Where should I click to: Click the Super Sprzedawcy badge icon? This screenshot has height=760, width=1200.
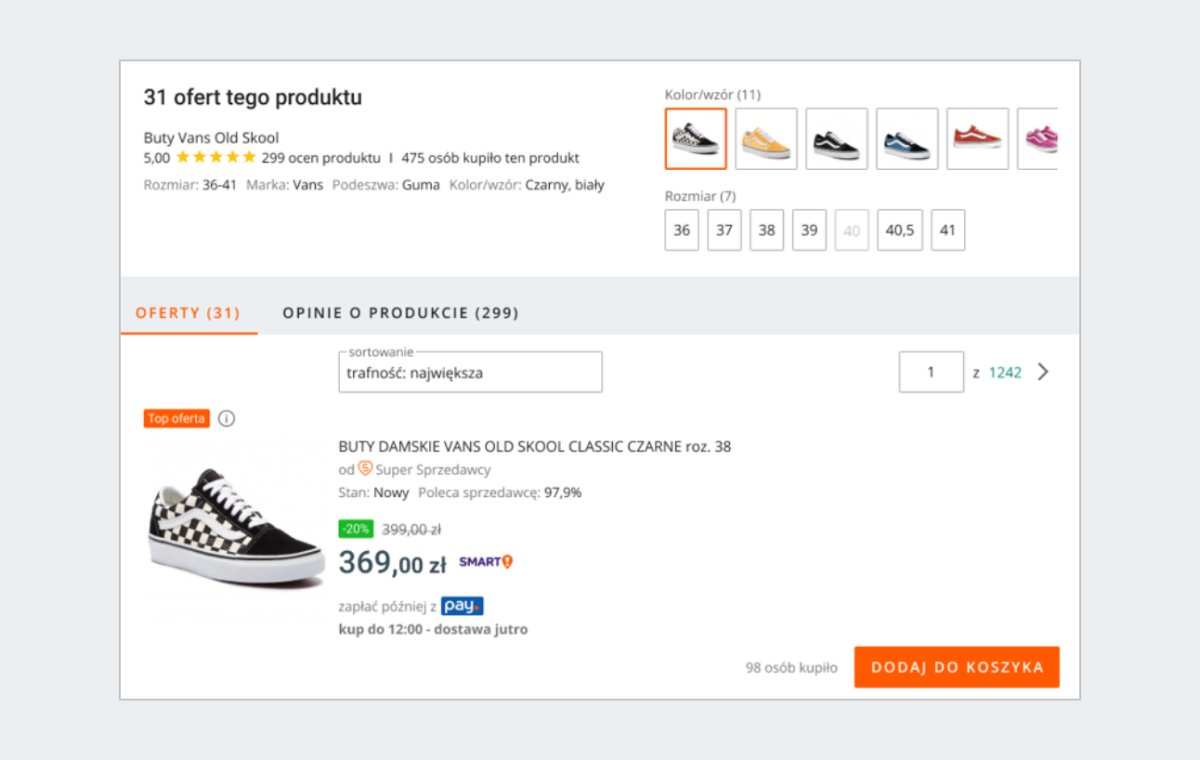365,469
